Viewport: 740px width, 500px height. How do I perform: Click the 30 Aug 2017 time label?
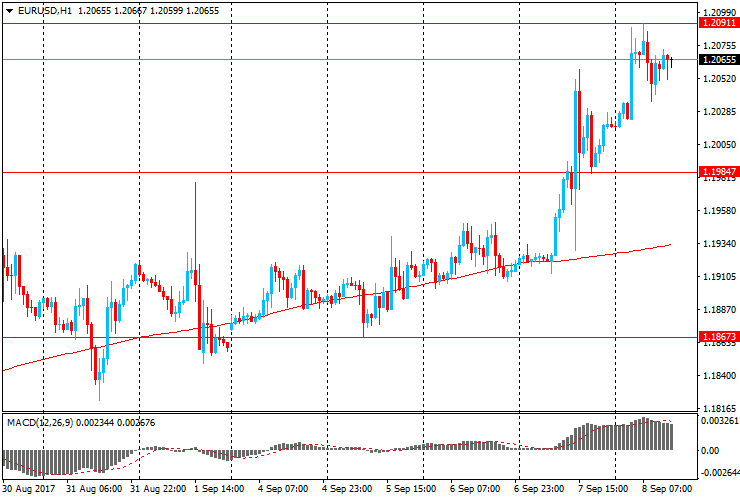(29, 489)
